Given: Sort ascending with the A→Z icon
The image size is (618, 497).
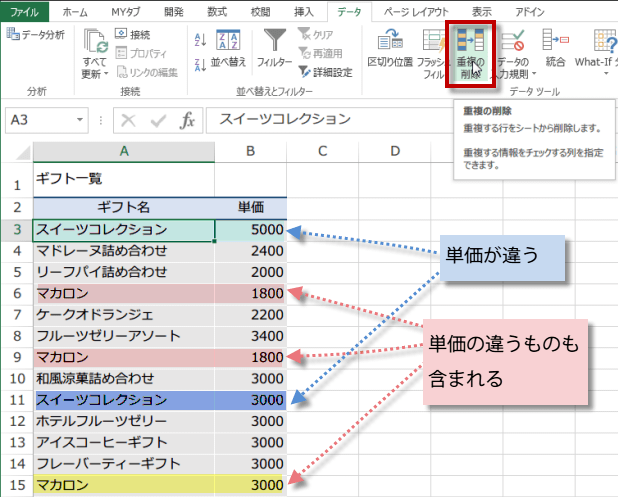Looking at the screenshot, I should [x=199, y=39].
